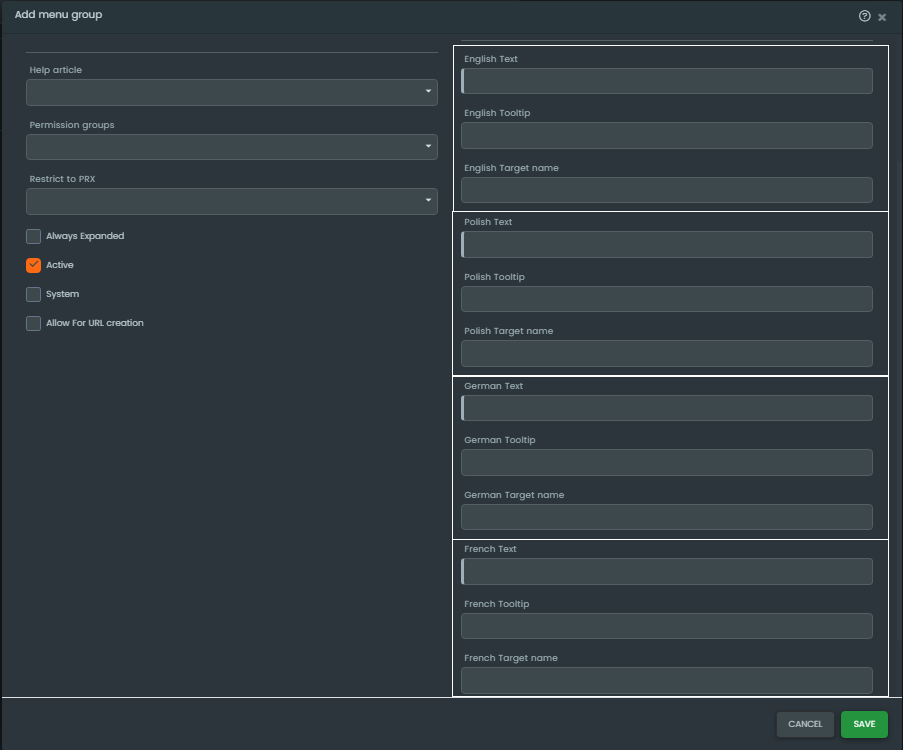903x750 pixels.
Task: Tick the System checkbox
Action: [34, 295]
